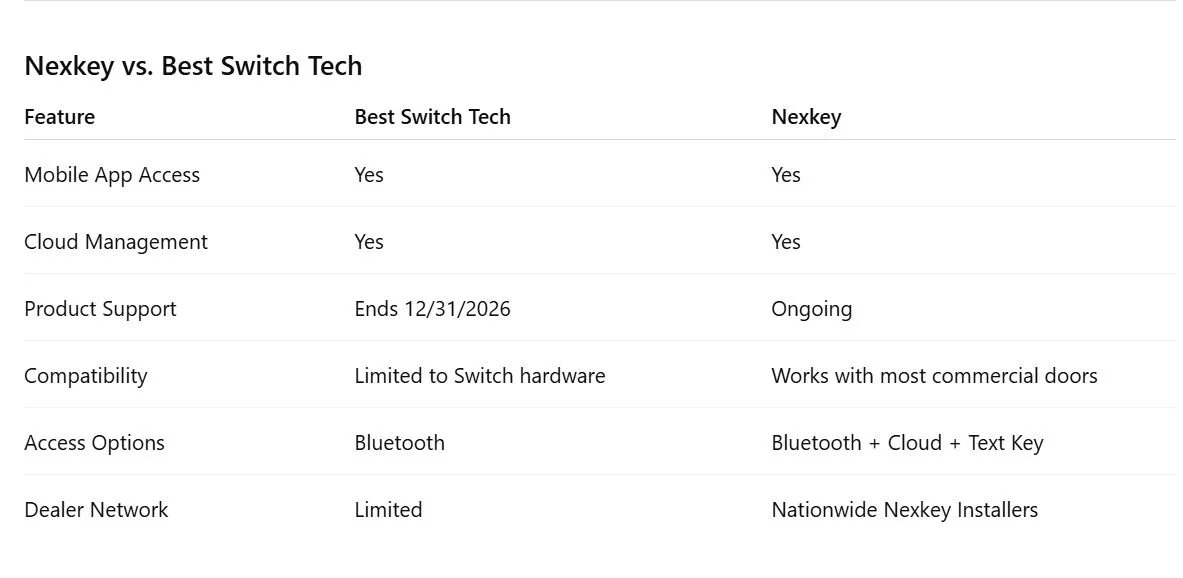This screenshot has height=578, width=1183.
Task: Click Nexkey 'Yes' in Mobile App Access row
Action: click(x=785, y=175)
